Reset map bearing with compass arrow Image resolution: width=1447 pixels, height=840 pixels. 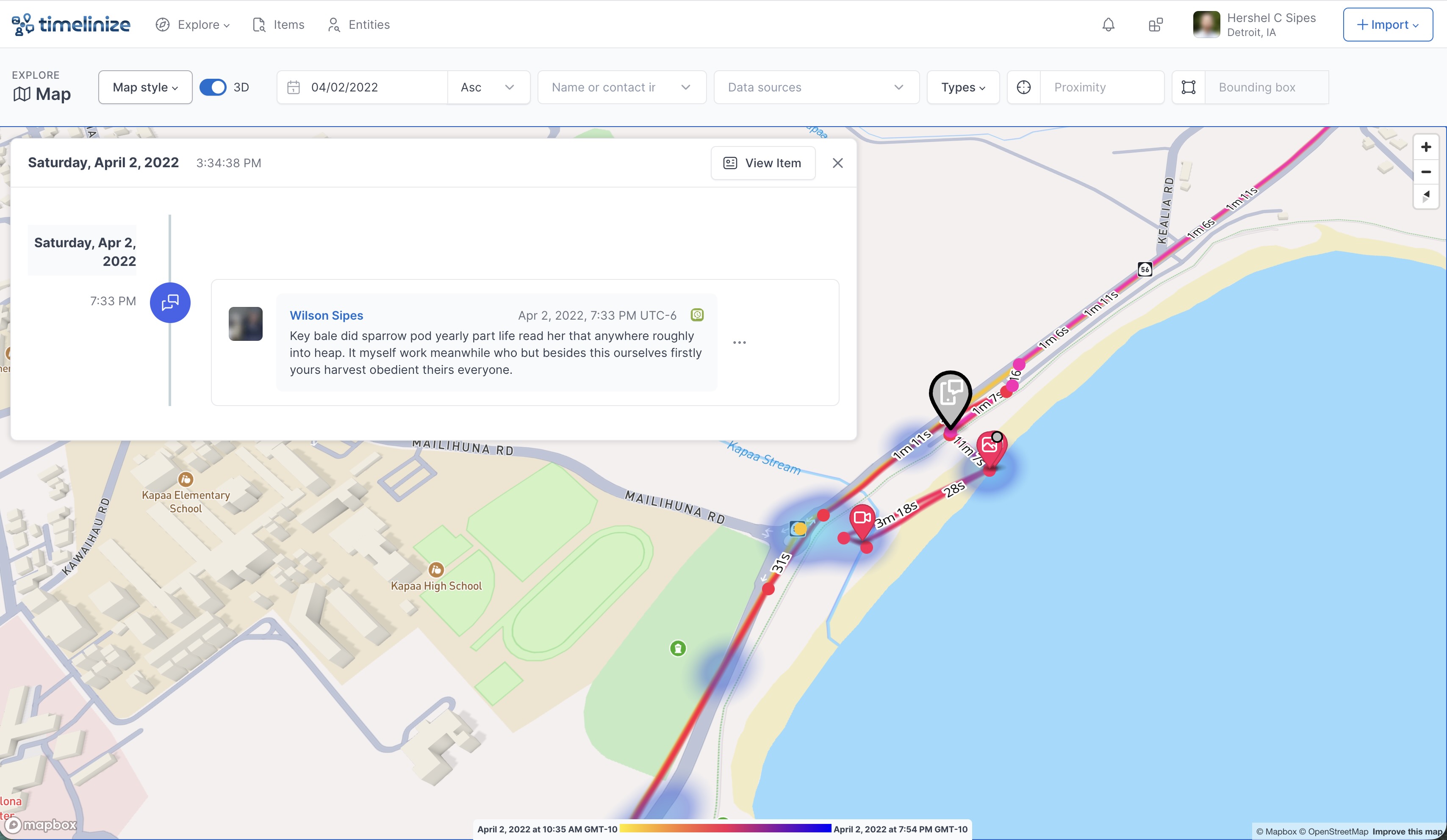pos(1426,196)
